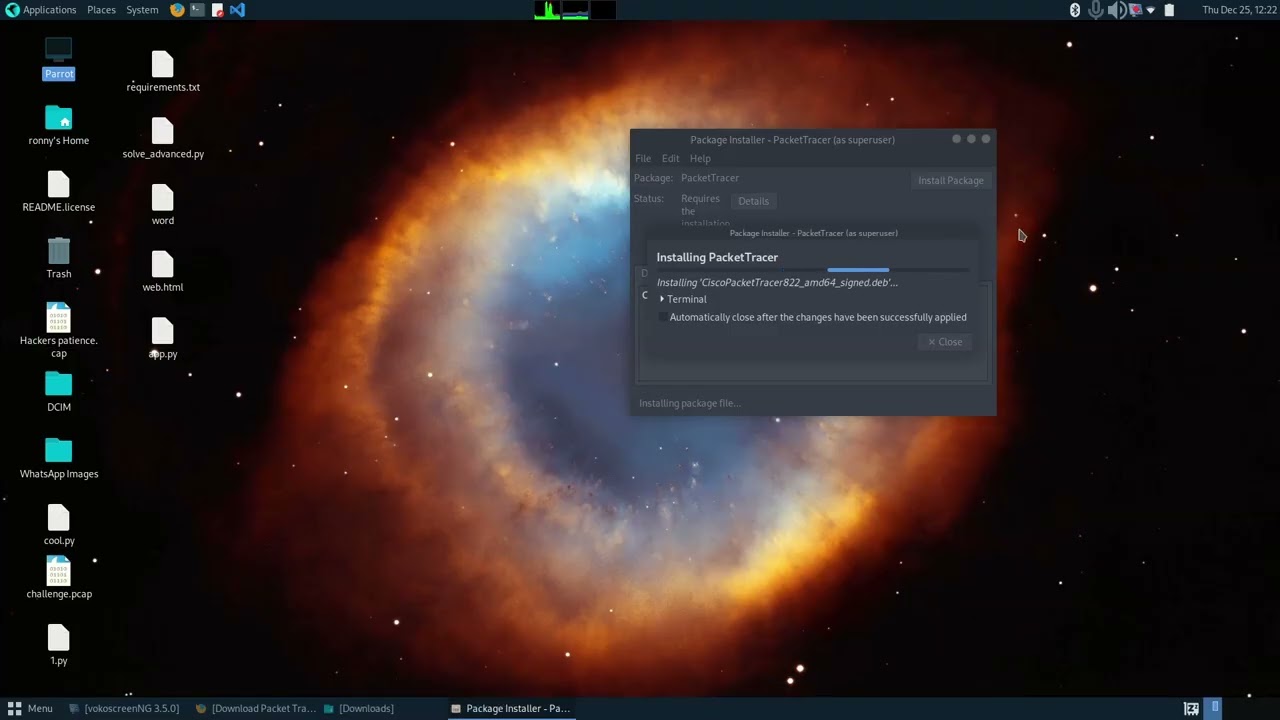1280x720 pixels.
Task: Launch Firefox from the top panel
Action: pyautogui.click(x=177, y=10)
